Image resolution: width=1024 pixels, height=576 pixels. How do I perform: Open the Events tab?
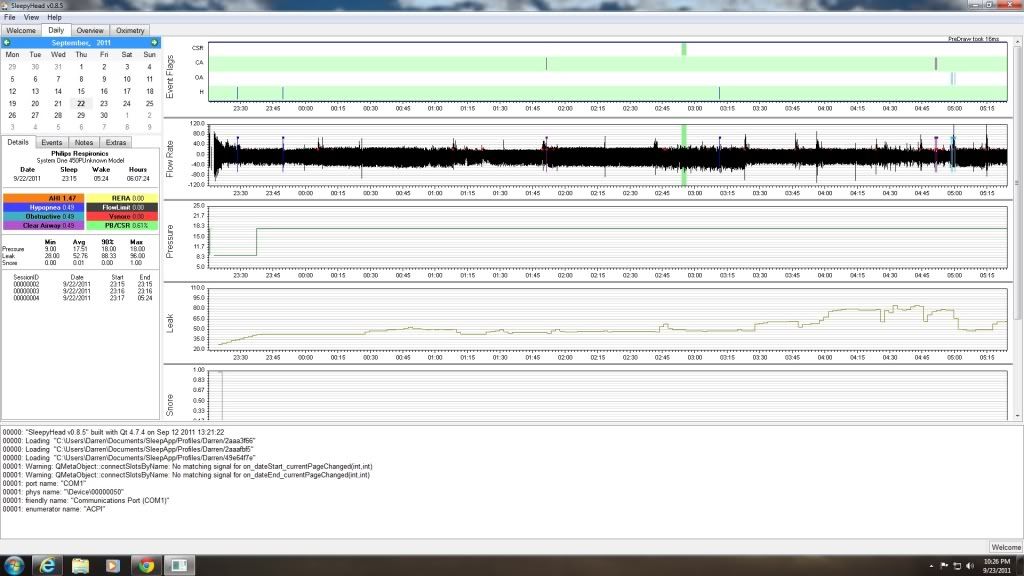tap(51, 143)
